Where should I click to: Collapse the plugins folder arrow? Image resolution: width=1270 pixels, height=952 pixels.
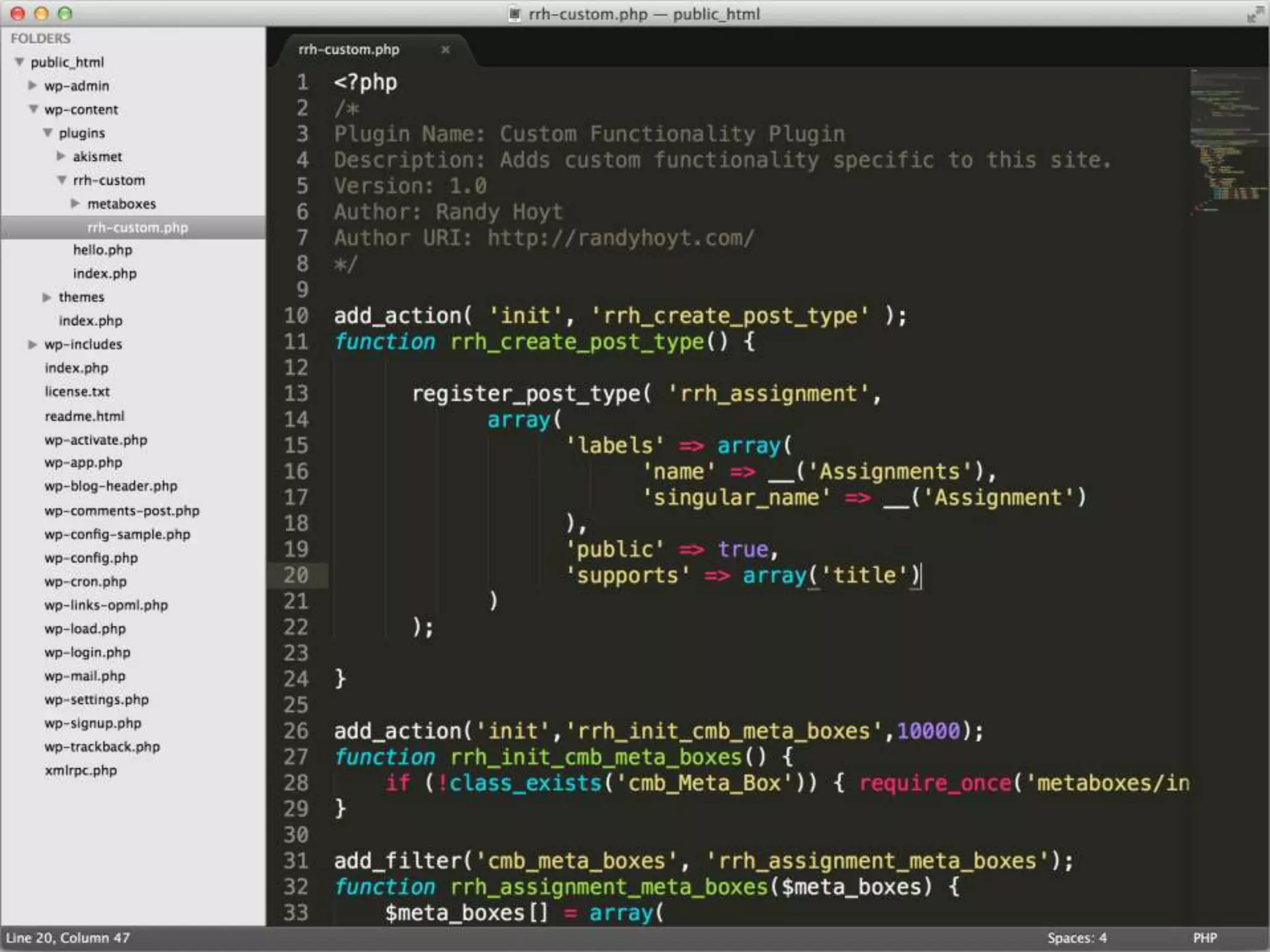tap(48, 133)
